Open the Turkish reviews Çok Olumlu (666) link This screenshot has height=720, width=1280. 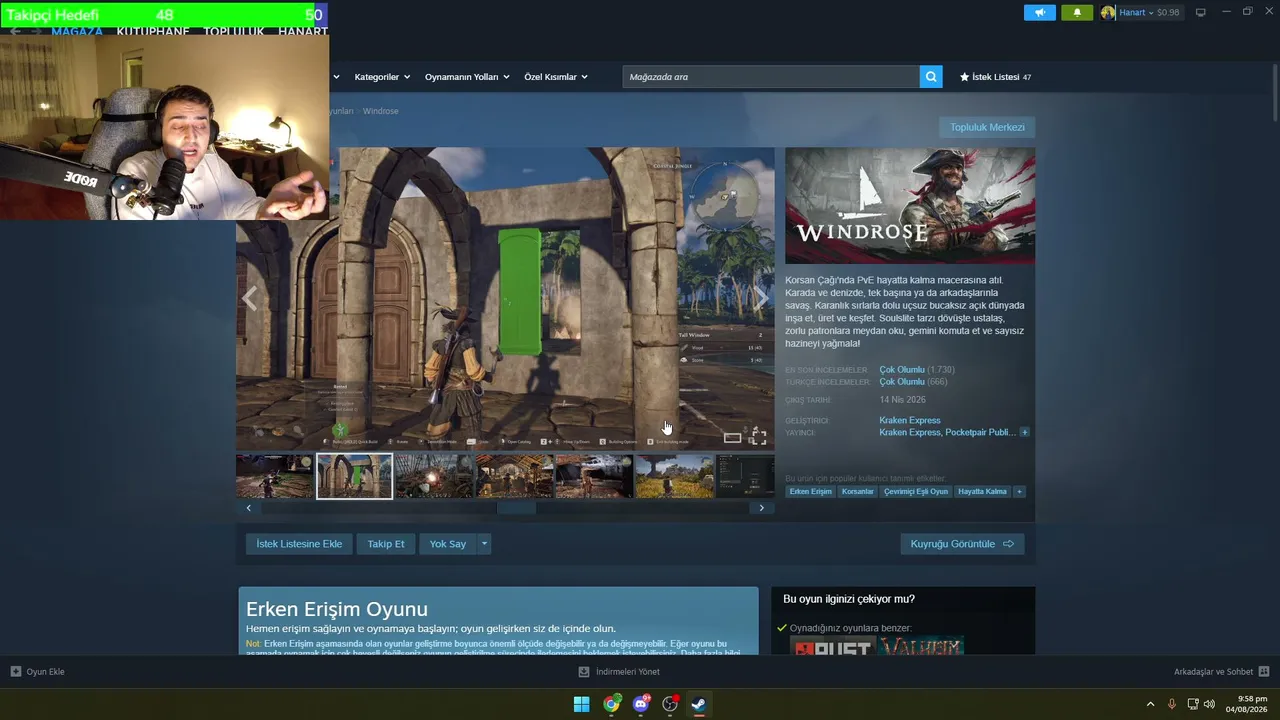[x=913, y=382]
